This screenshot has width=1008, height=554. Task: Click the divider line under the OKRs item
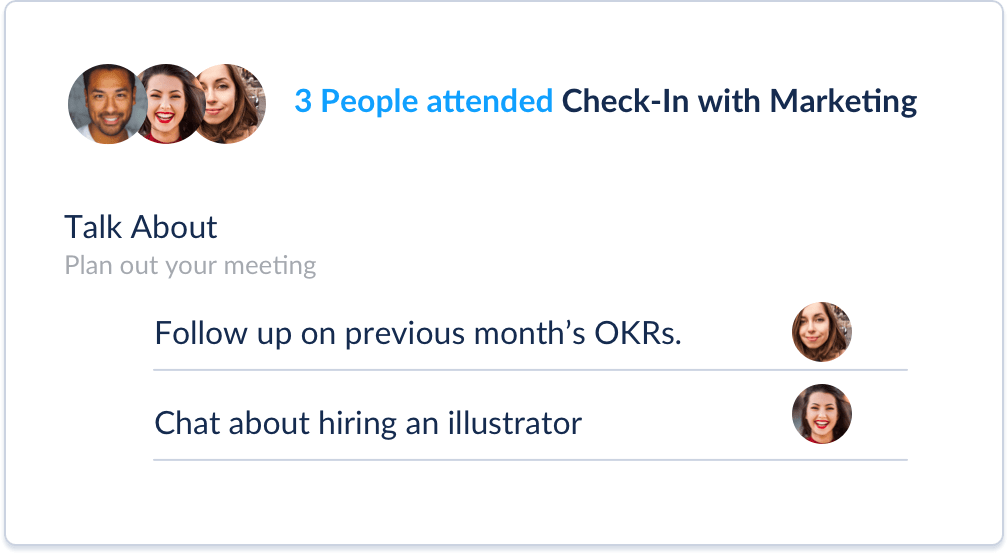(x=530, y=370)
